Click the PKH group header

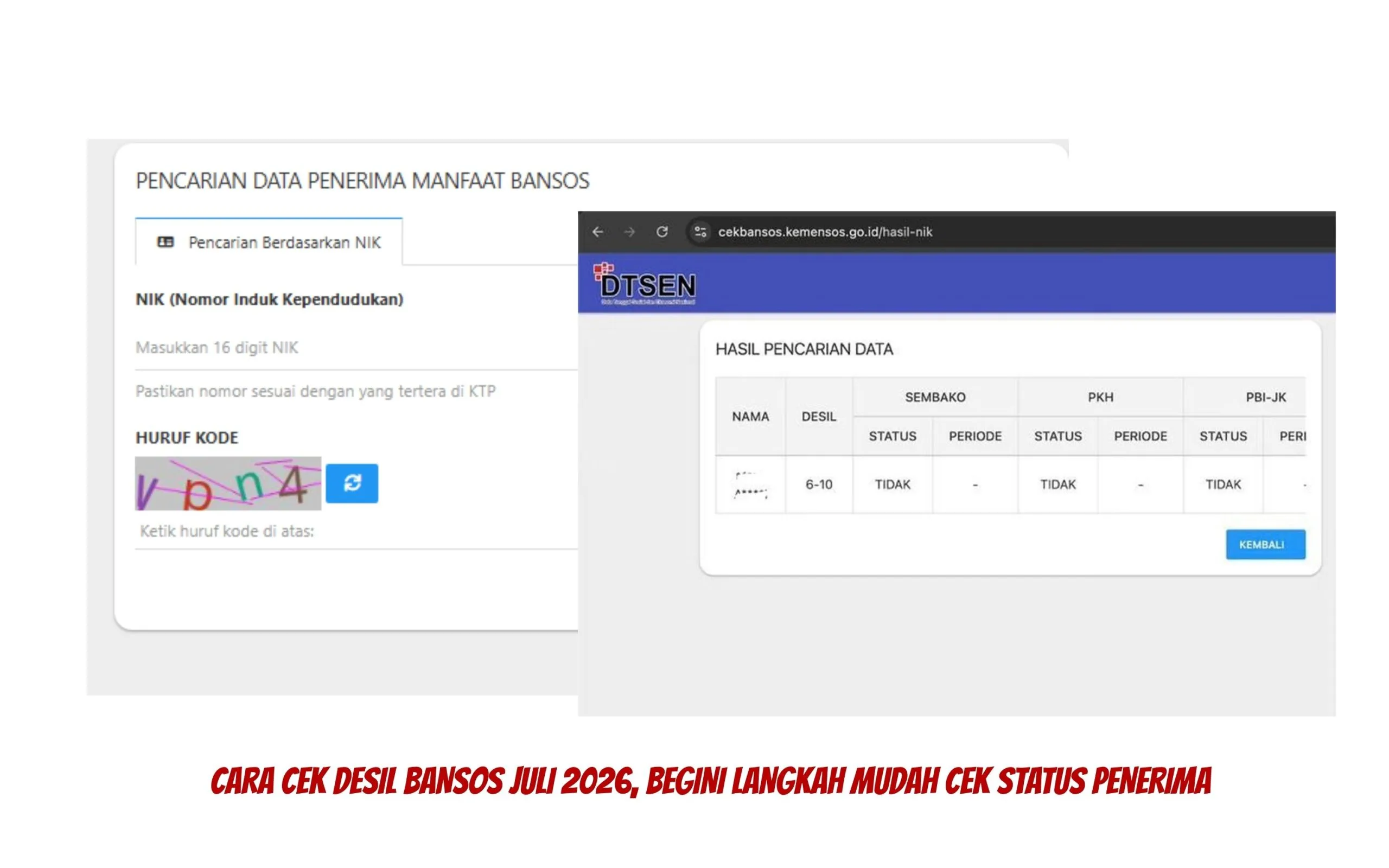click(1100, 397)
